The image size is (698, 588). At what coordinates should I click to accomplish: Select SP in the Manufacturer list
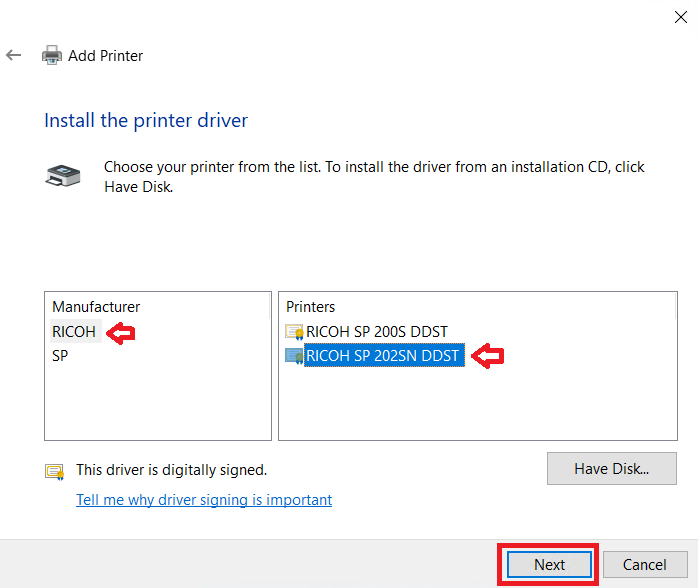[60, 356]
